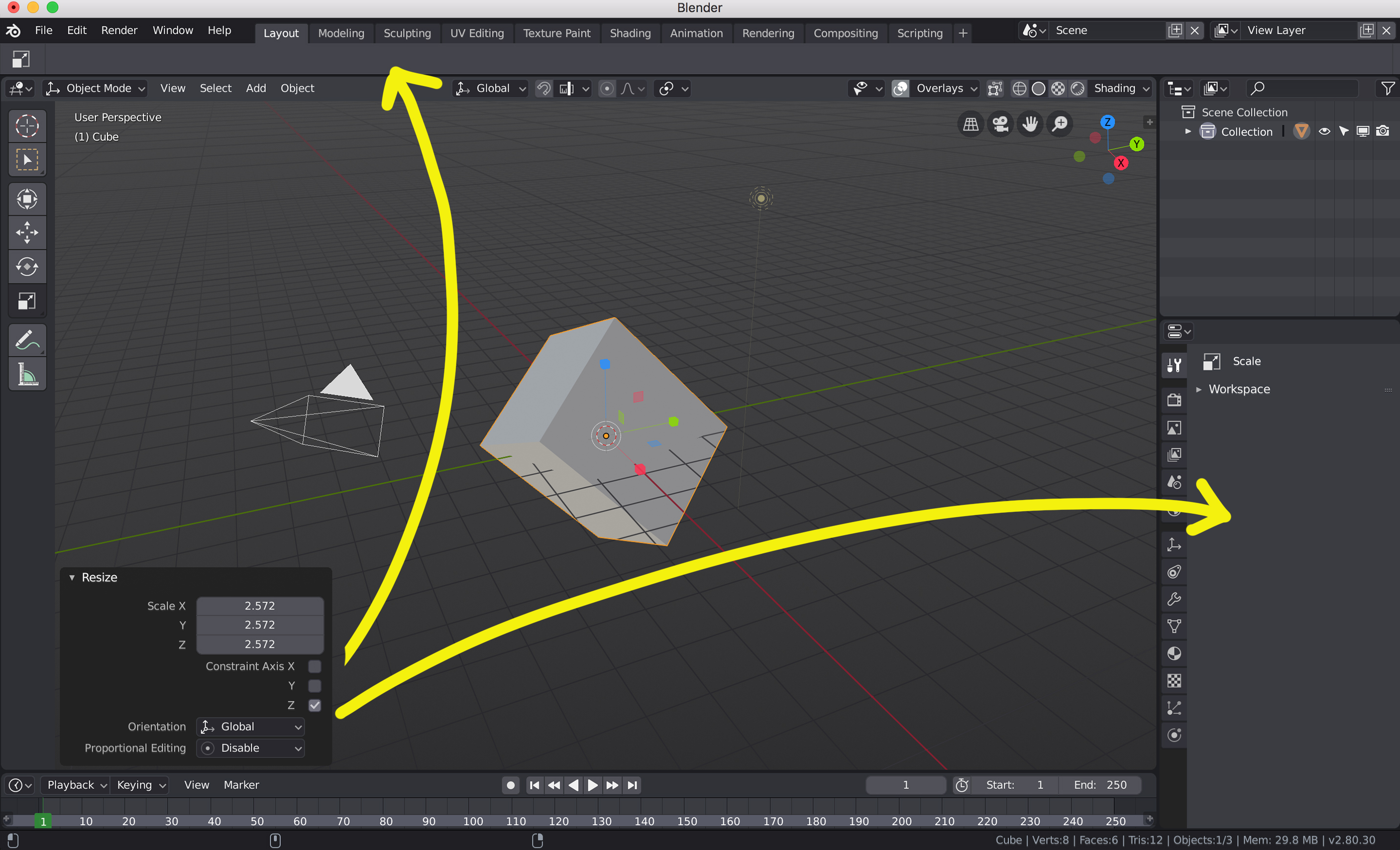Click the zoom view magnifier icon
The width and height of the screenshot is (1400, 850).
click(x=1059, y=123)
